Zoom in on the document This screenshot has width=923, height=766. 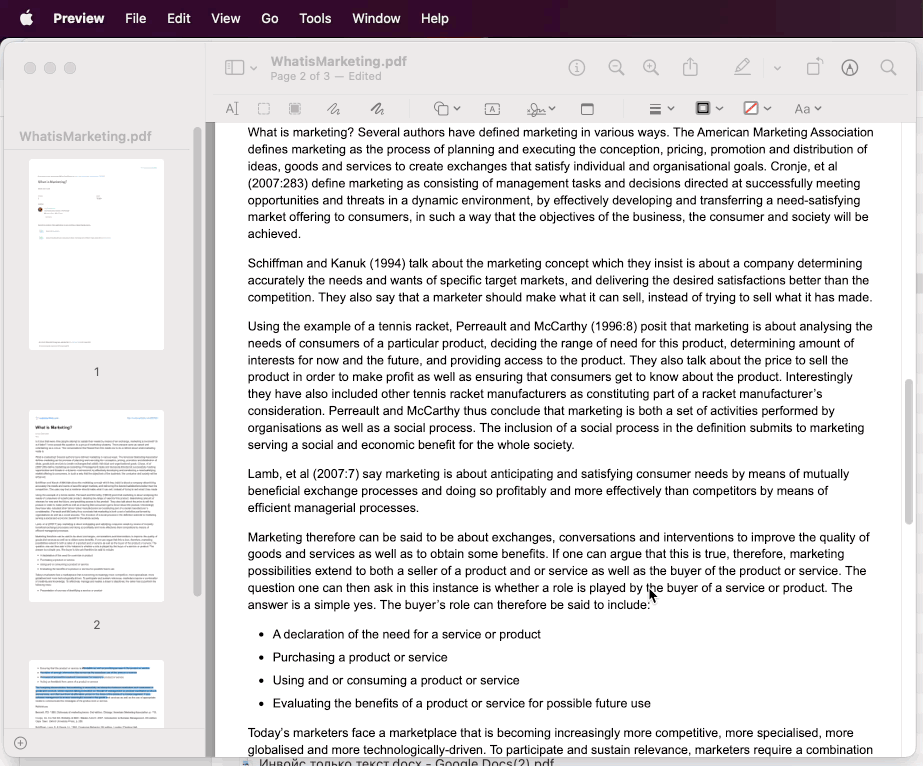(x=651, y=68)
